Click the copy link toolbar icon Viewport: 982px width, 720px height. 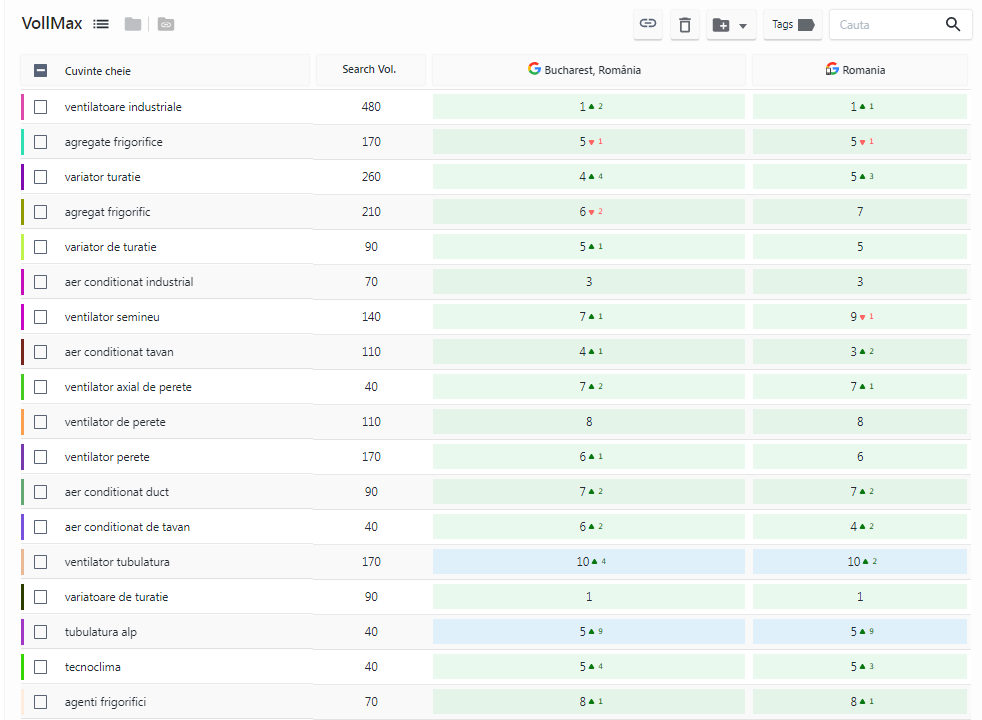coord(647,24)
